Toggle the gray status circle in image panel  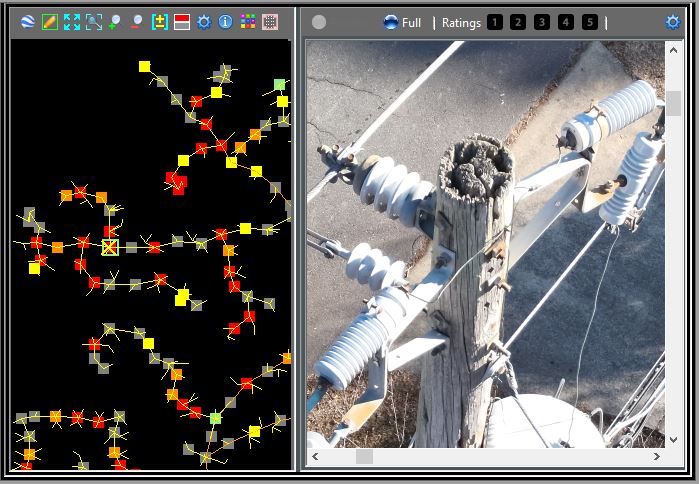click(319, 22)
